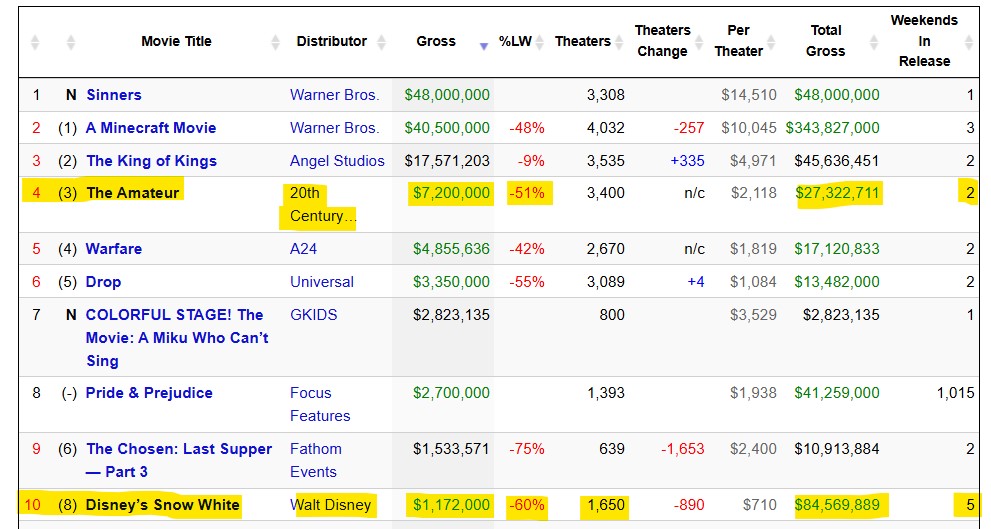Open the Angel Studios distributor link
The width and height of the screenshot is (991, 529).
[337, 161]
